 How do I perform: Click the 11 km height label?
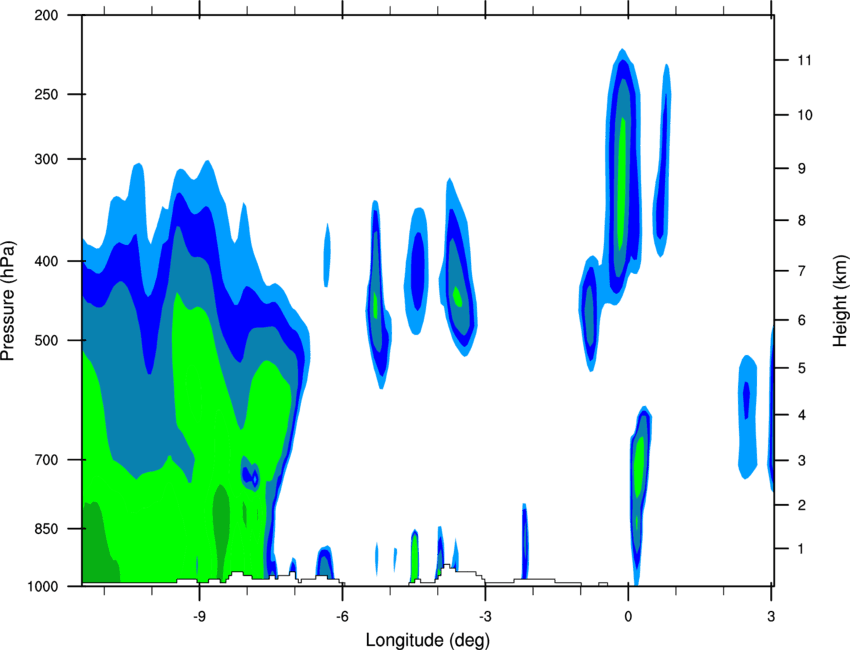[x=804, y=60]
